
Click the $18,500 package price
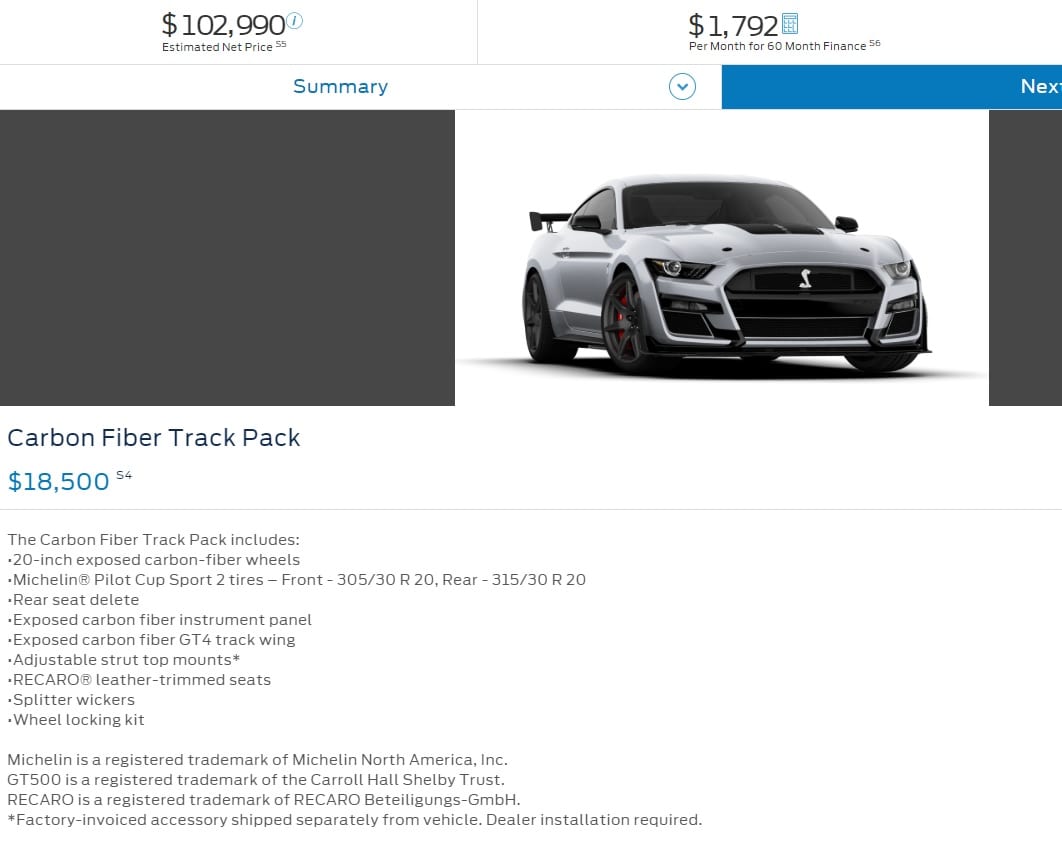[x=58, y=481]
